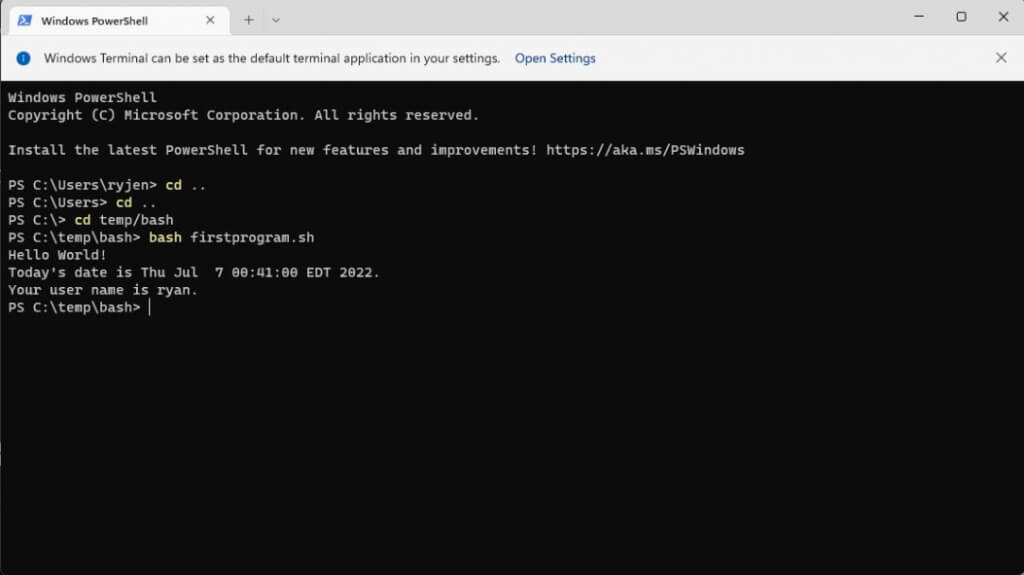Viewport: 1024px width, 575px height.
Task: Click the 'Today's date is' output line
Action: point(194,272)
